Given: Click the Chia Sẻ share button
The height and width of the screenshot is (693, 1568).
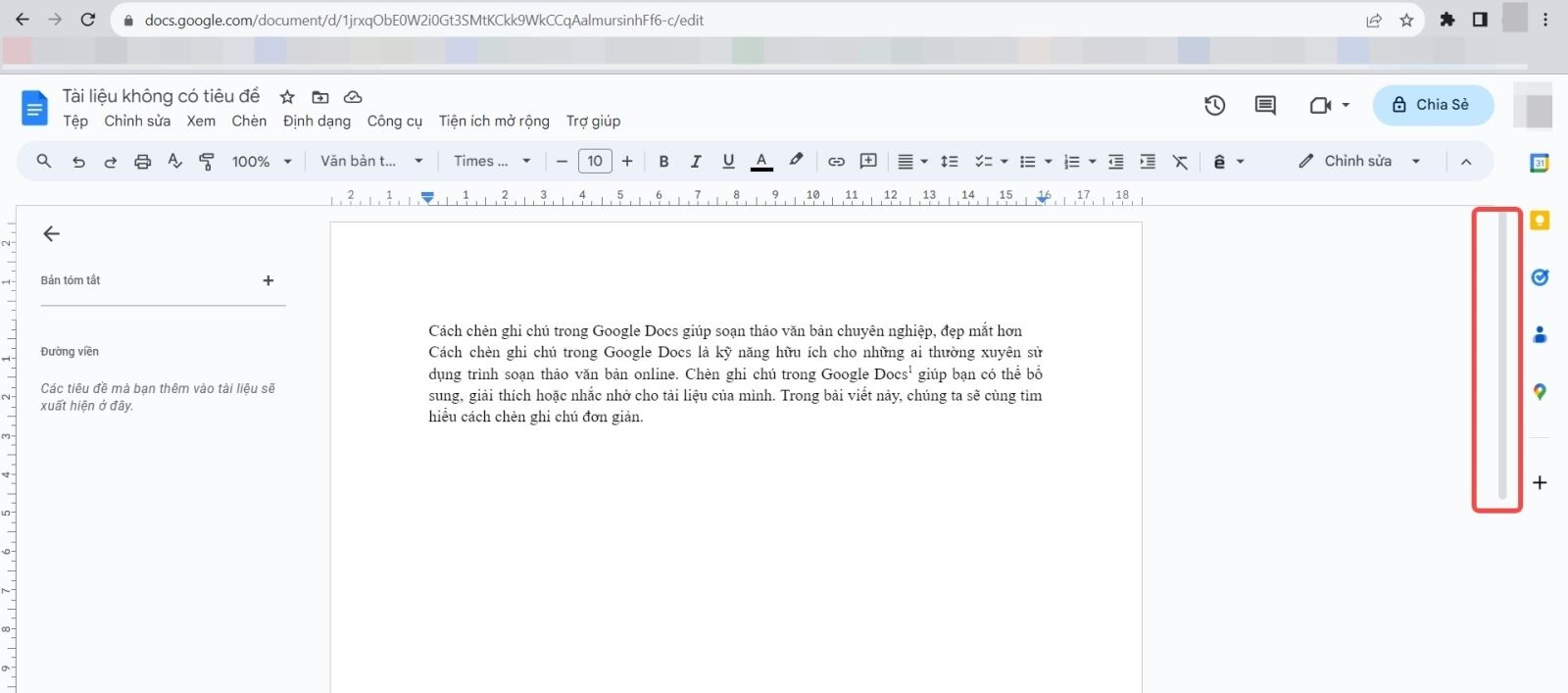Looking at the screenshot, I should 1433,105.
